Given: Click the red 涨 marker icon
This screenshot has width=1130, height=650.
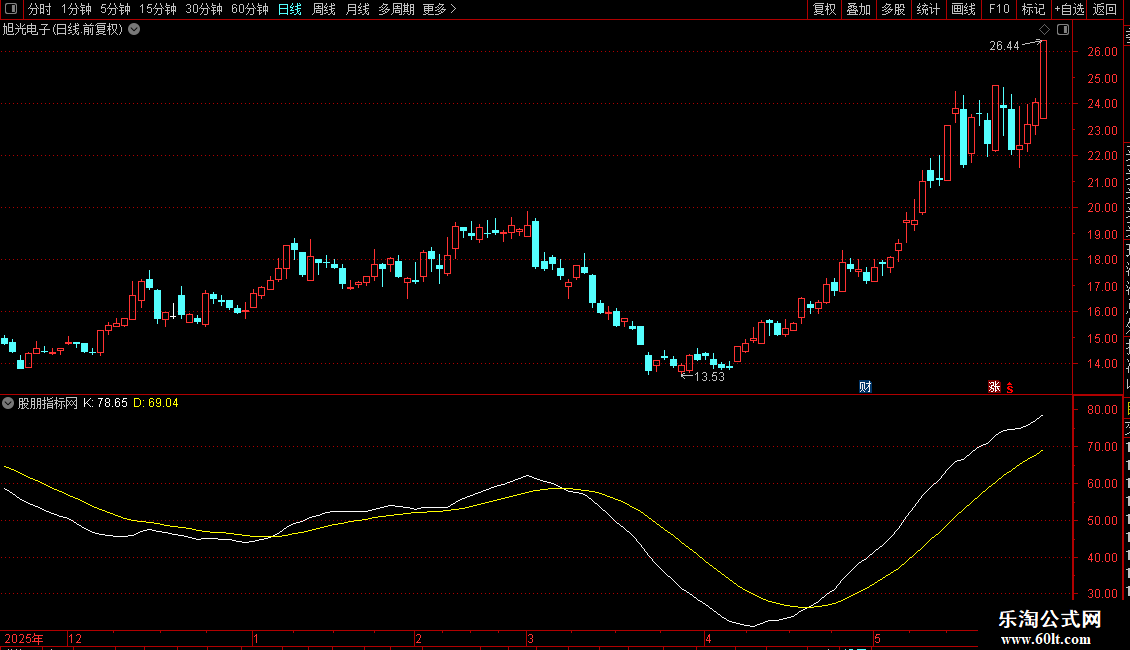Looking at the screenshot, I should pyautogui.click(x=995, y=387).
